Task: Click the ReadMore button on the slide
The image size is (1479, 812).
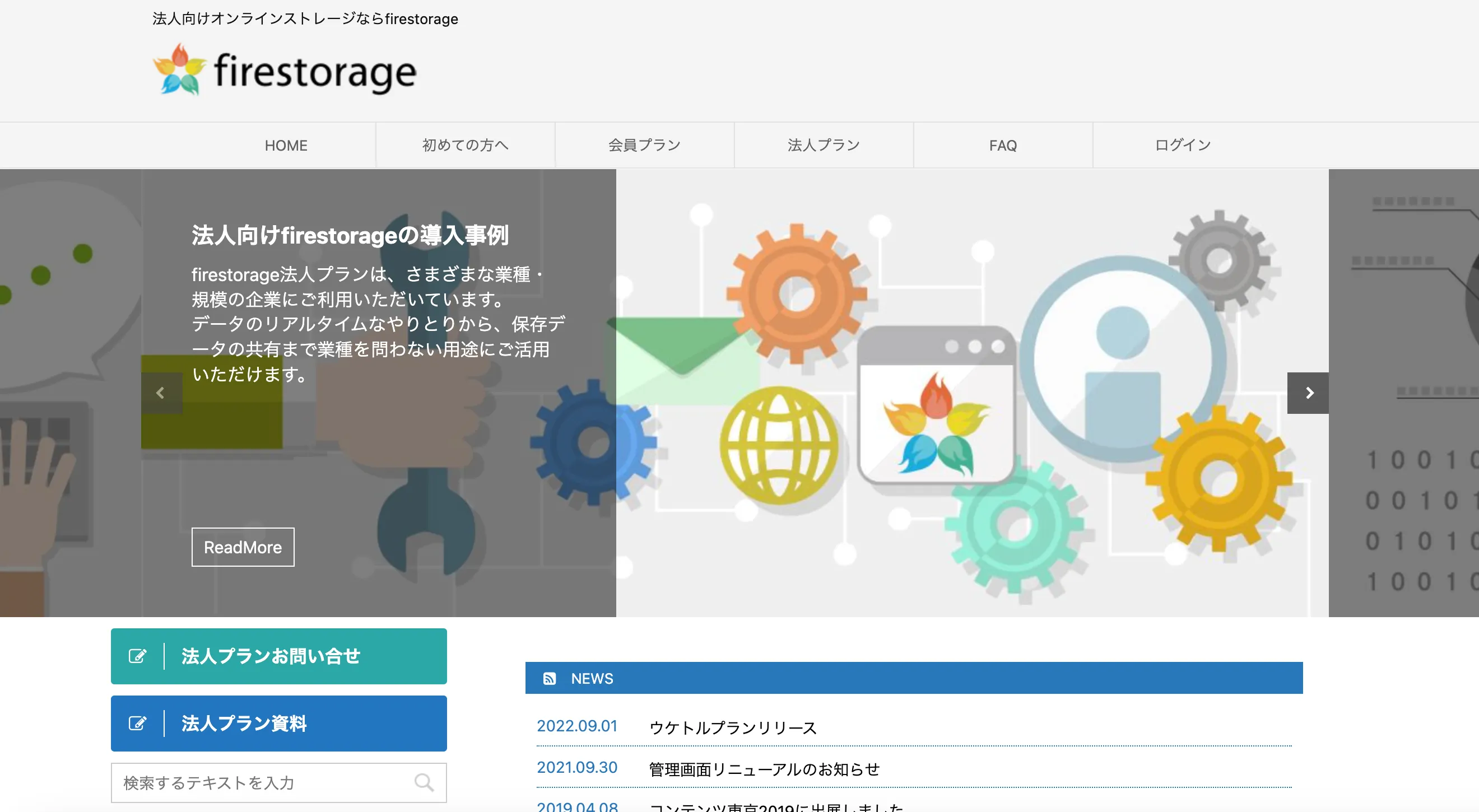Action: click(243, 547)
